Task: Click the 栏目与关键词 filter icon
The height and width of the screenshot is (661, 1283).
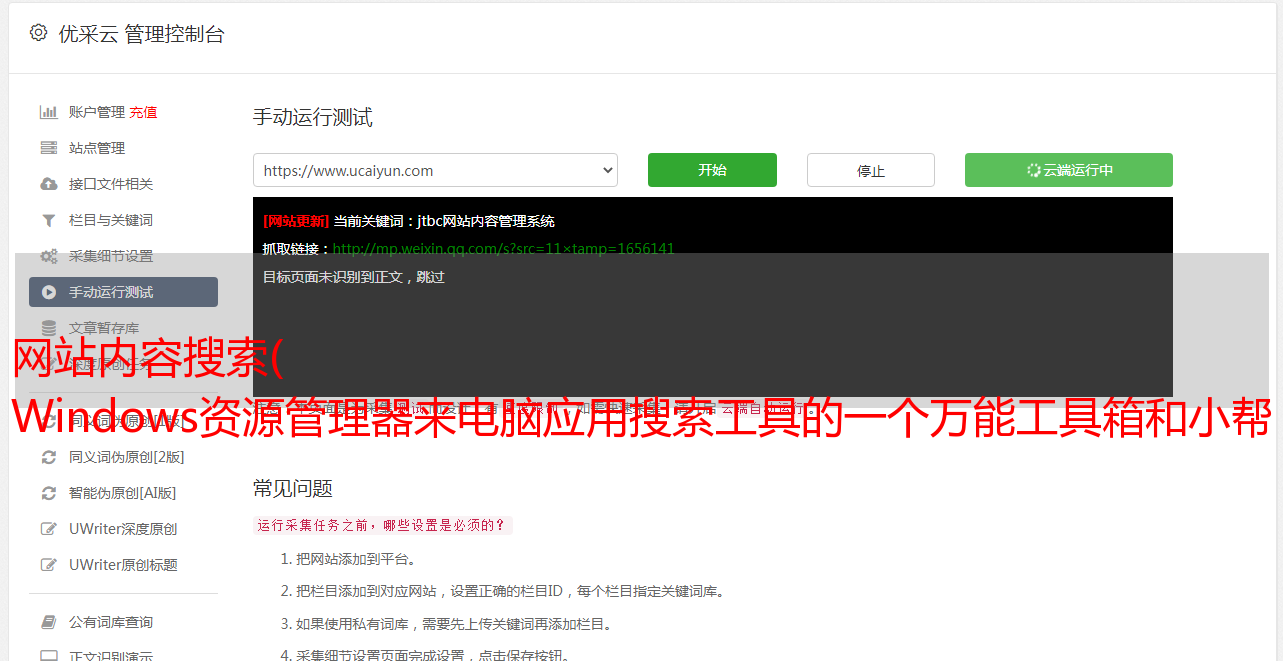Action: pos(48,220)
